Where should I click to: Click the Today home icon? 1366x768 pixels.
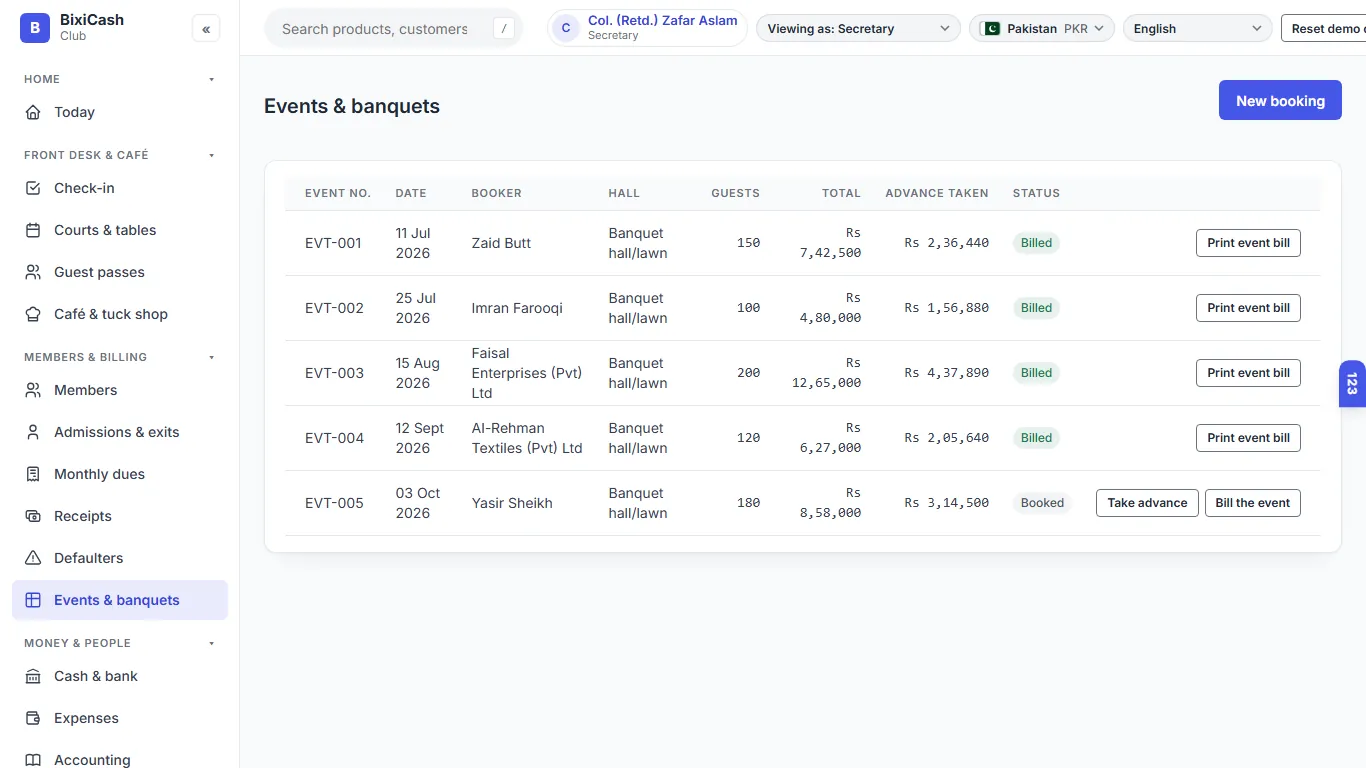click(33, 112)
